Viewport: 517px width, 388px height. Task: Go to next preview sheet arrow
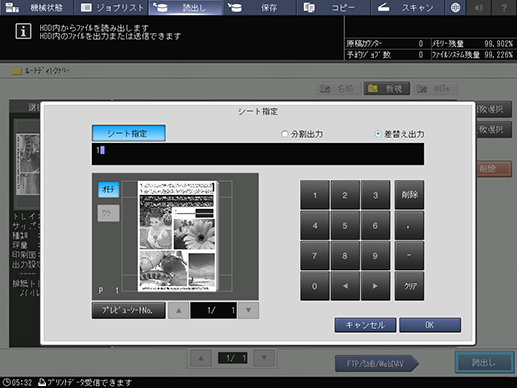[x=248, y=310]
